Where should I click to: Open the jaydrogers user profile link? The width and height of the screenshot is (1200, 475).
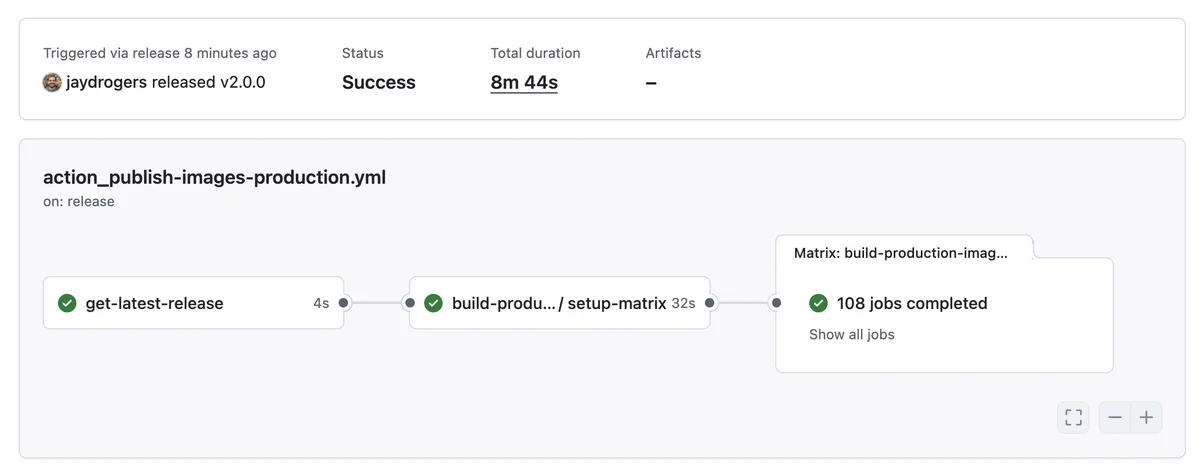click(x=107, y=82)
